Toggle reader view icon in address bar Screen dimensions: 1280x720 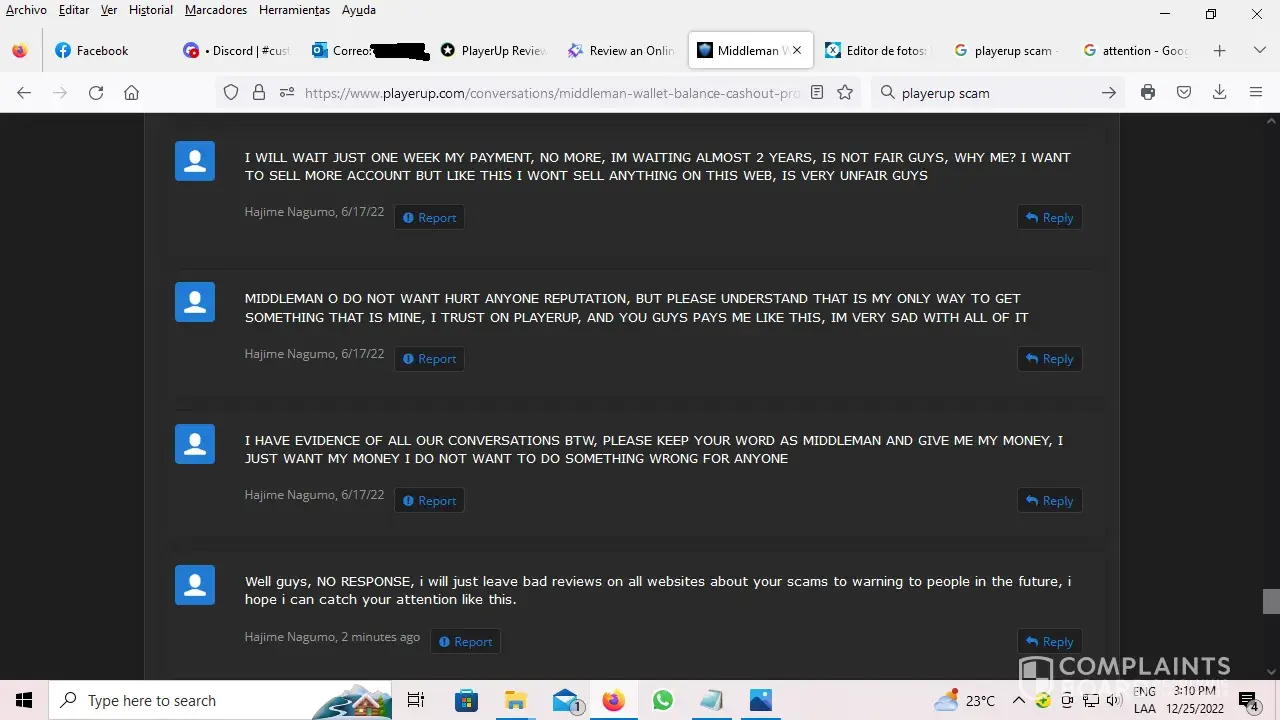(x=817, y=93)
